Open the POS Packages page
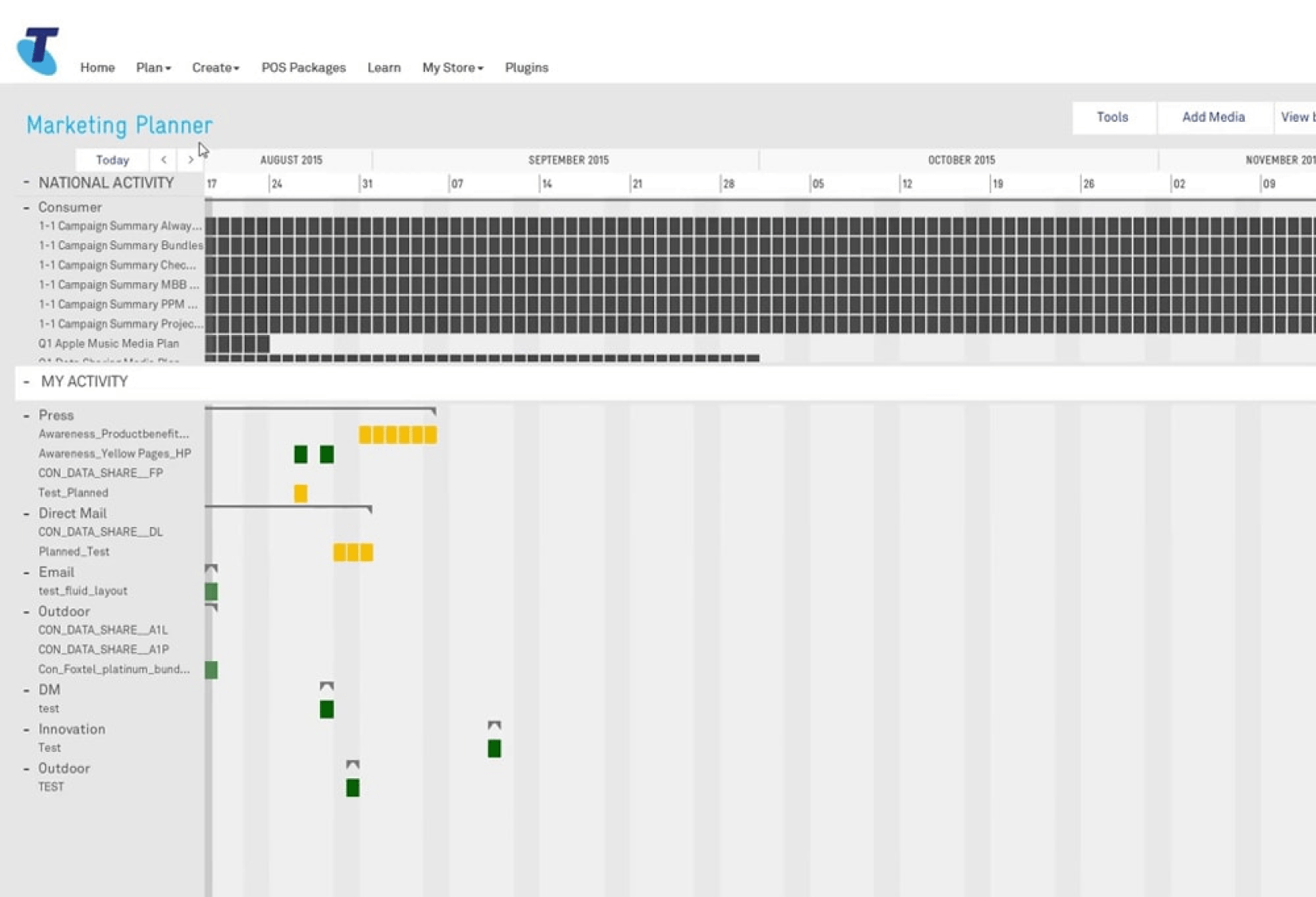Screen dimensions: 1316x897 pyautogui.click(x=303, y=68)
